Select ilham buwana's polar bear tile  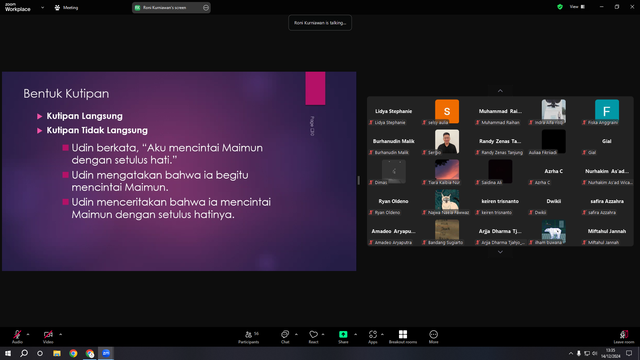click(553, 231)
